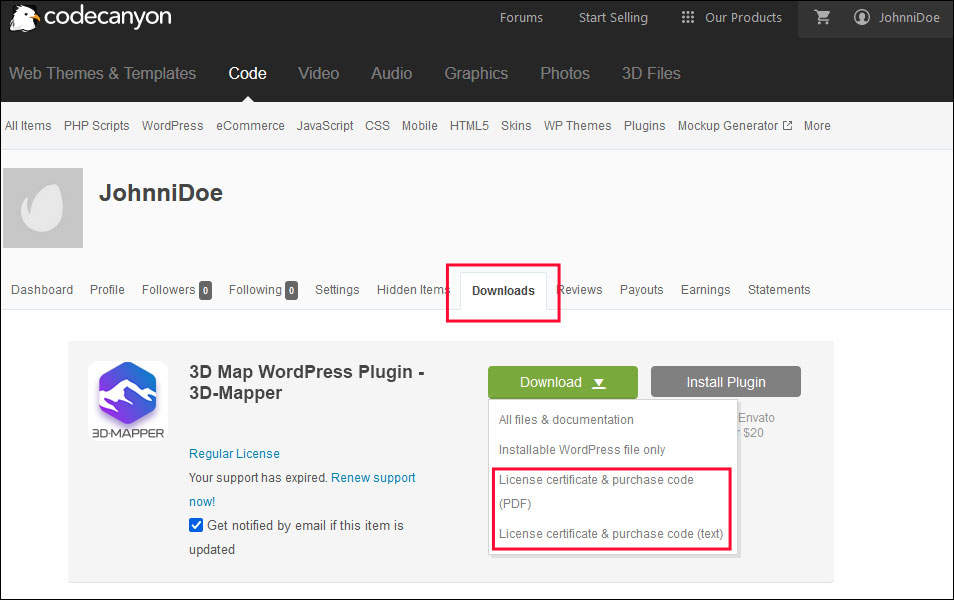The width and height of the screenshot is (954, 600).
Task: Browse the WordPress subcategory
Action: coord(173,125)
